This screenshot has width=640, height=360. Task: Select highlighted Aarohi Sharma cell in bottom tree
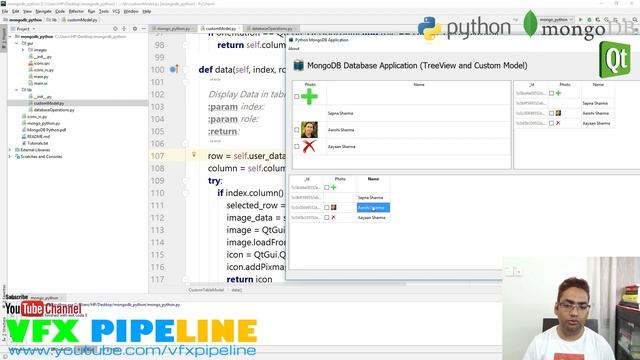(x=373, y=208)
